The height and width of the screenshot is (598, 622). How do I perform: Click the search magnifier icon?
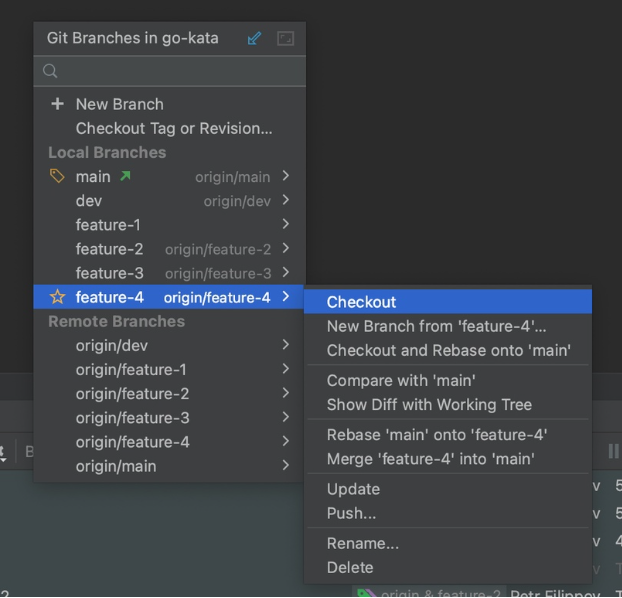click(x=50, y=71)
